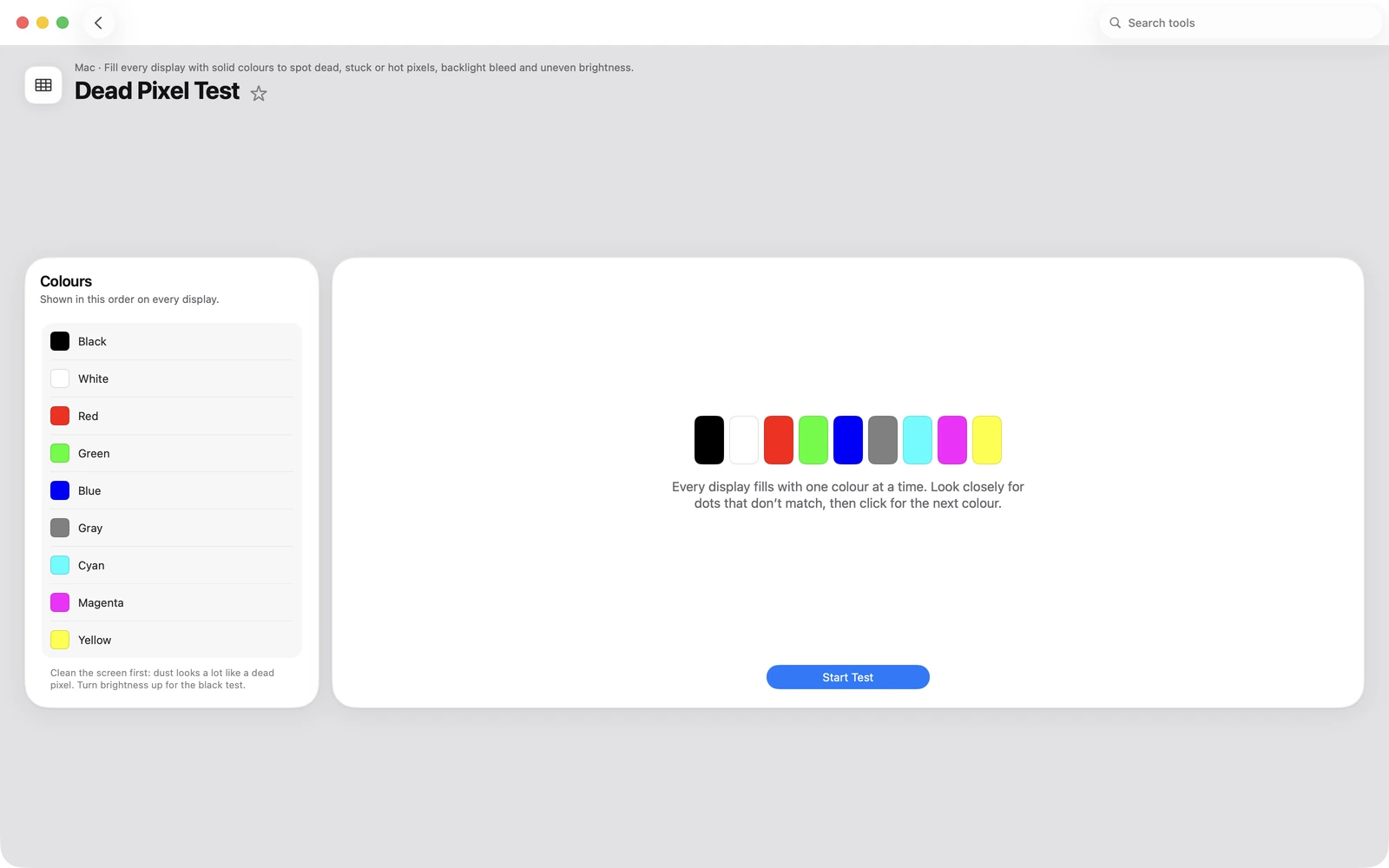Select the black bar in the preview strip
Viewport: 1389px width, 868px height.
point(709,440)
